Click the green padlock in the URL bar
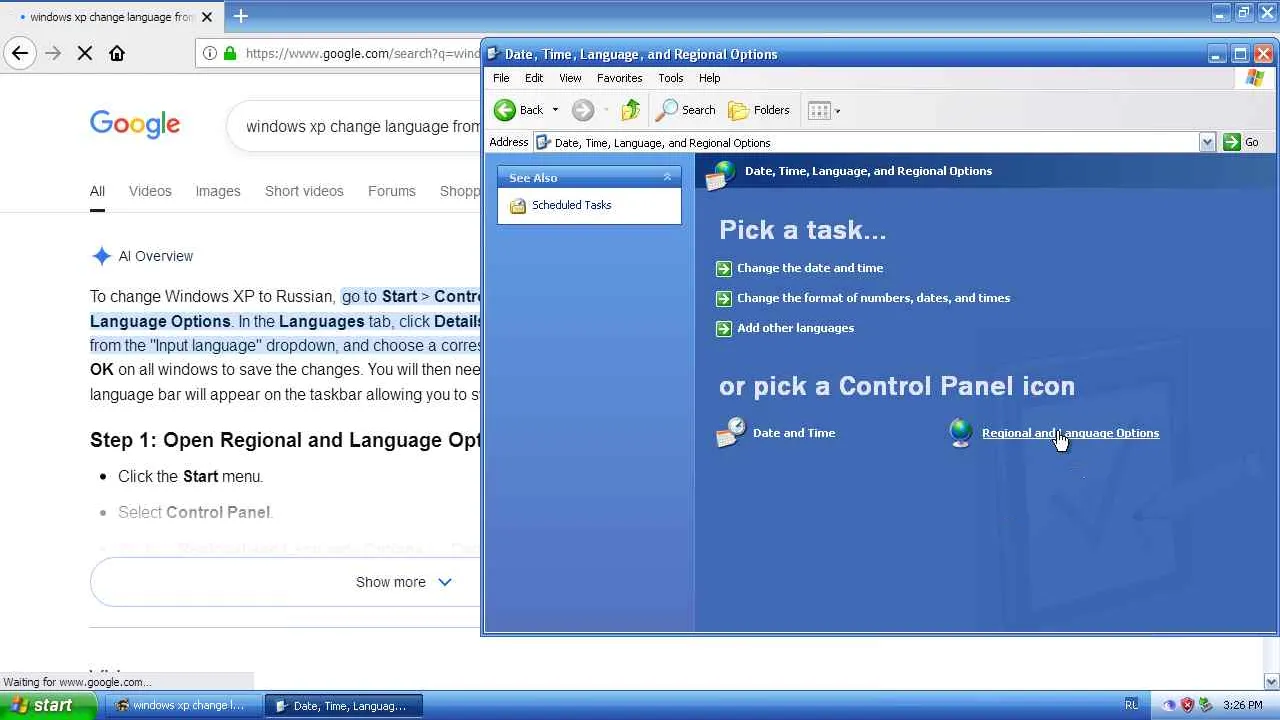The width and height of the screenshot is (1280, 720). (x=230, y=53)
